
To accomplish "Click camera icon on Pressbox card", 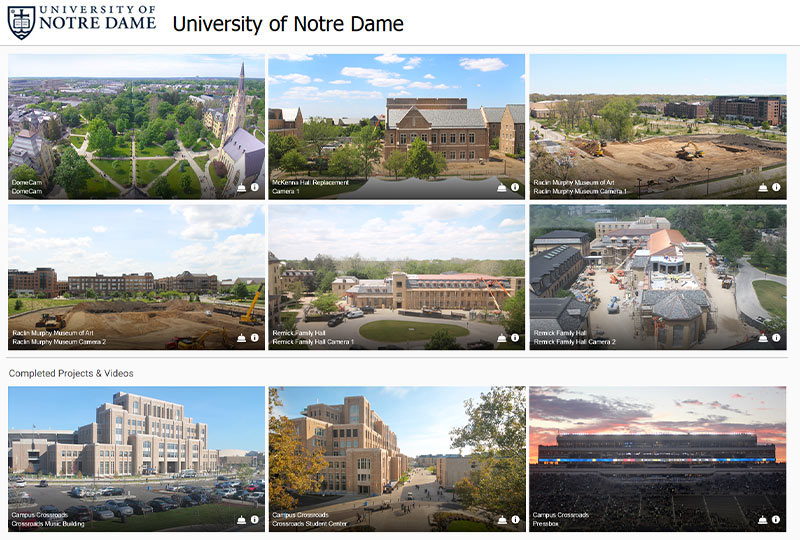I will coord(763,520).
